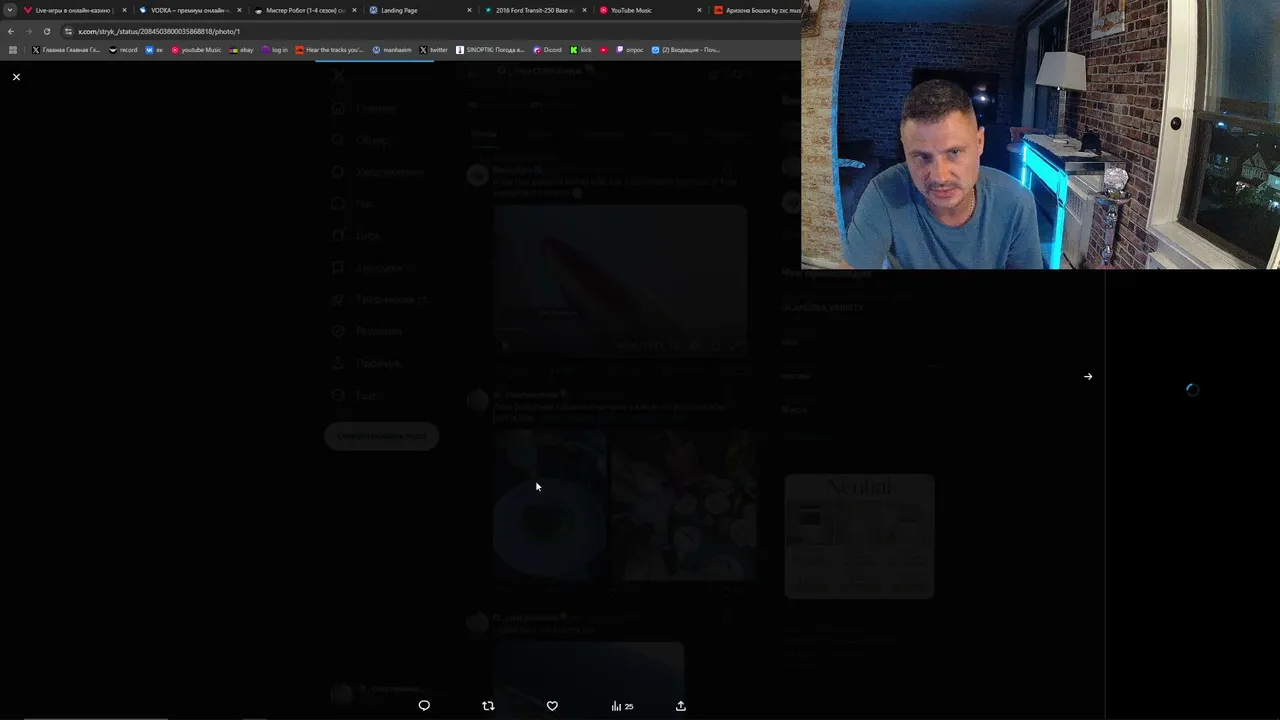The height and width of the screenshot is (720, 1280).
Task: Reply to the post via comment icon
Action: pos(424,706)
